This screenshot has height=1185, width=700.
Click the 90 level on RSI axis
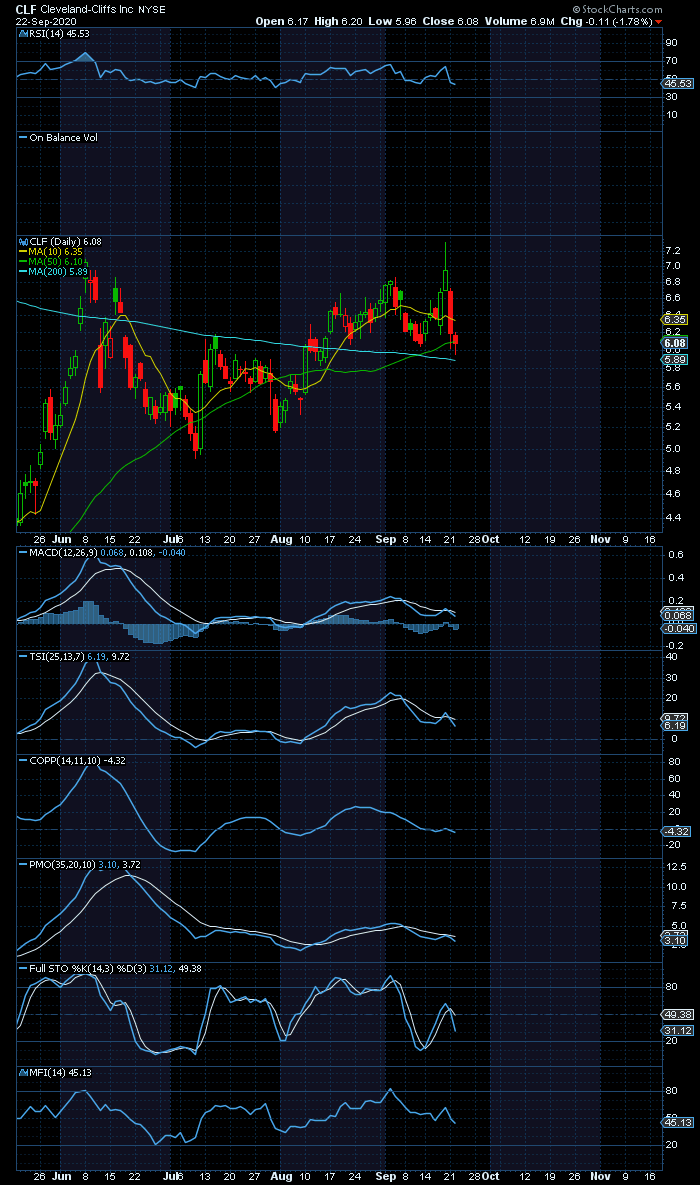point(671,42)
